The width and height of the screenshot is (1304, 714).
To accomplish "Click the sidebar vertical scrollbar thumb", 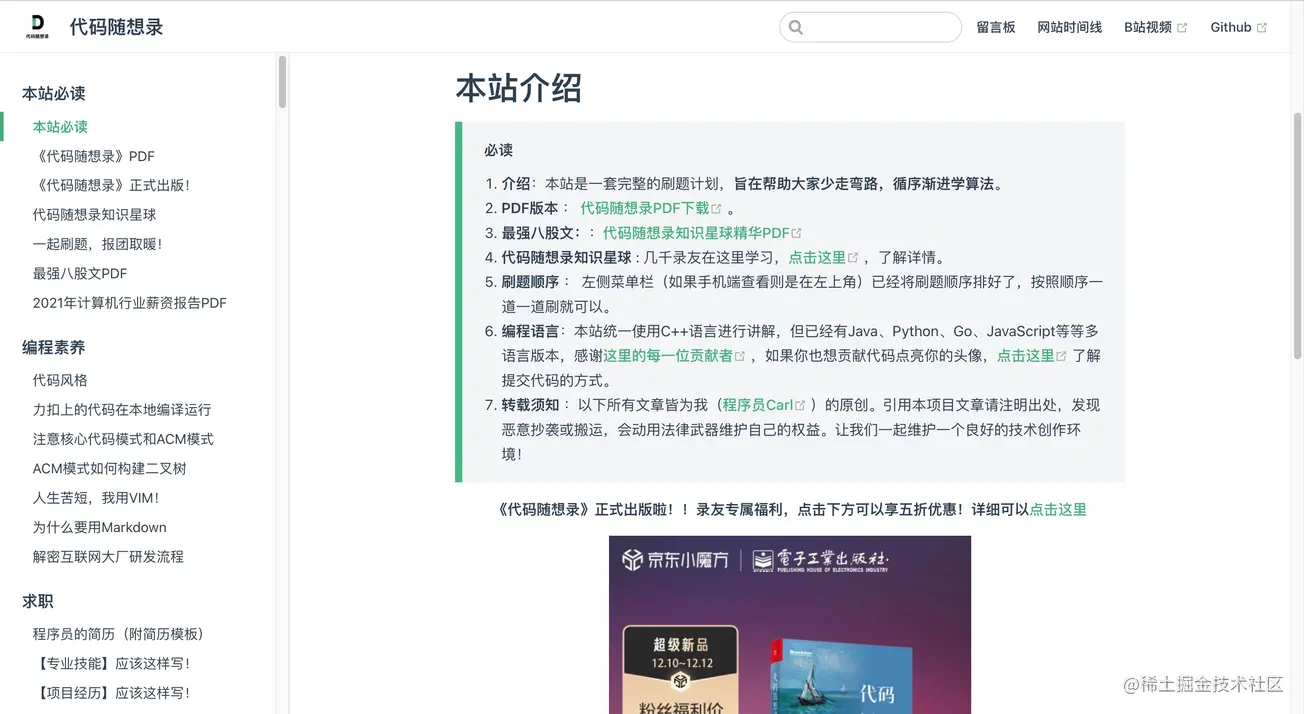I will [x=283, y=82].
